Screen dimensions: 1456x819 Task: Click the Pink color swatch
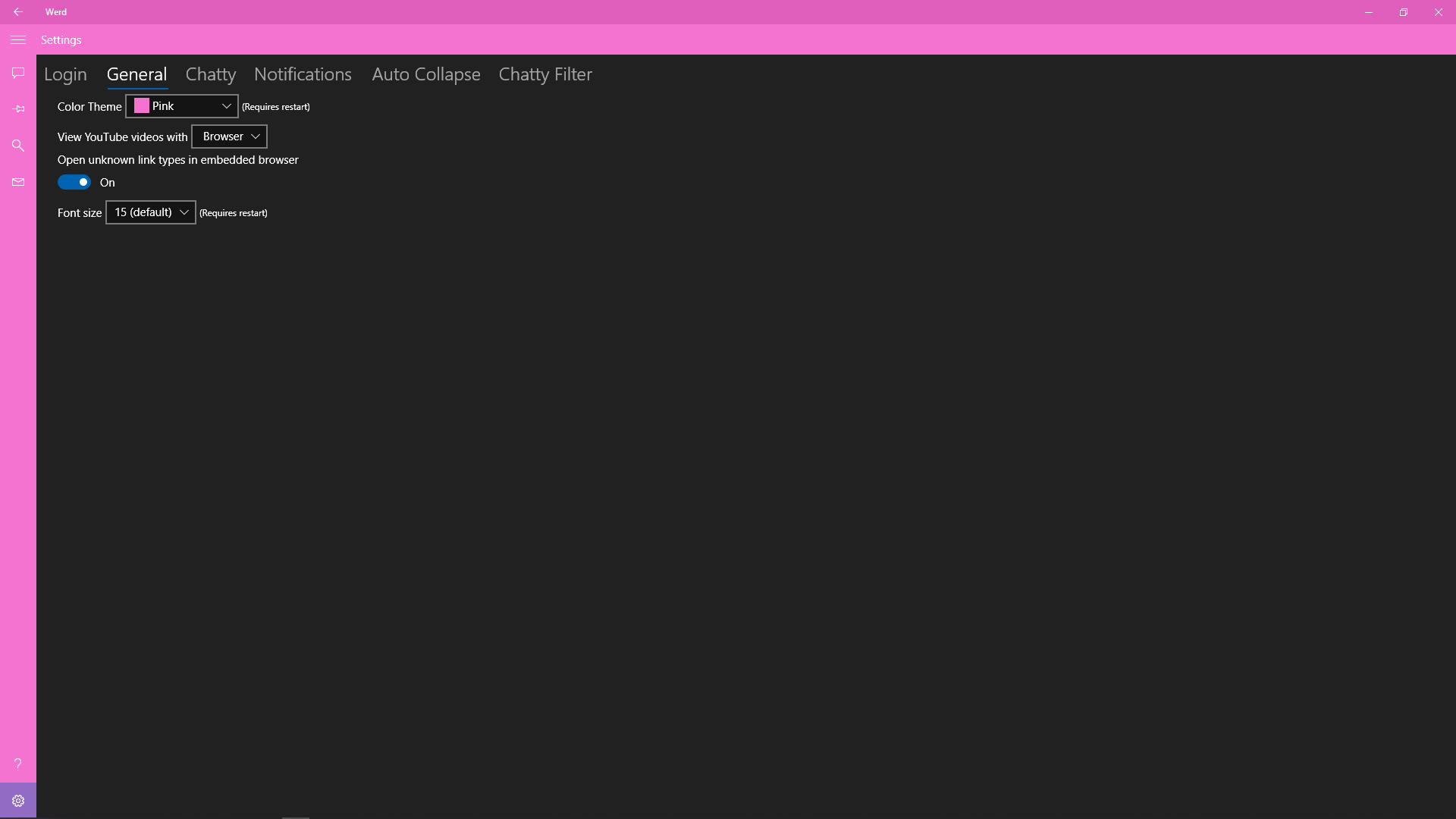(142, 106)
